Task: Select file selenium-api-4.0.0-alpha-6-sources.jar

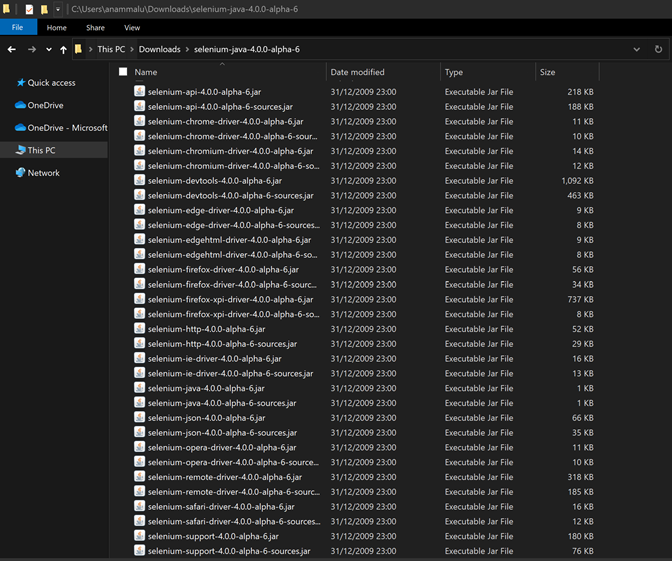Action: point(220,106)
